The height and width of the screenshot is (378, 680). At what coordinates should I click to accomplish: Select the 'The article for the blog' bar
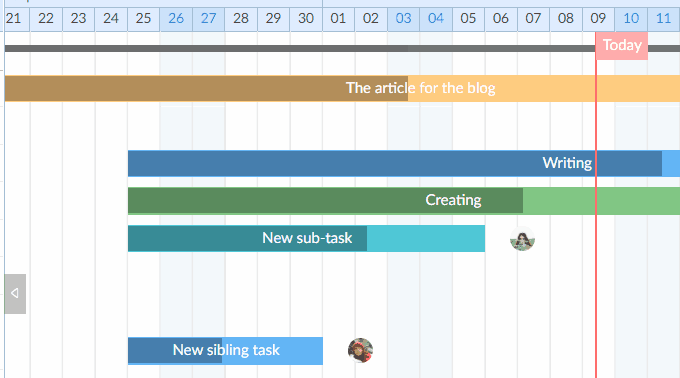pyautogui.click(x=342, y=88)
